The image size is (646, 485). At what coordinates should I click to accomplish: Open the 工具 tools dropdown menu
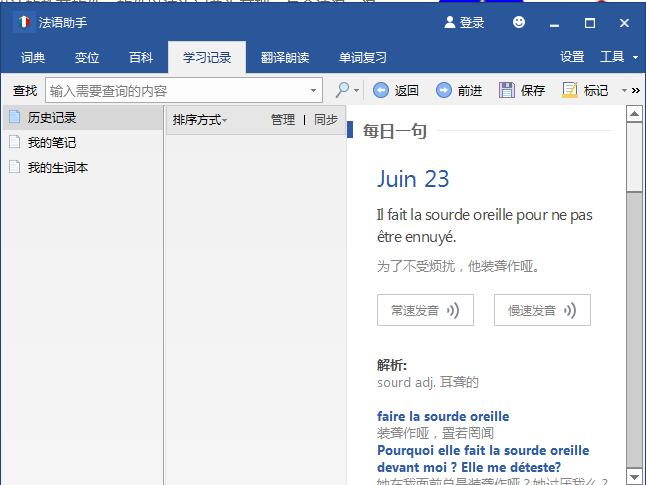(618, 57)
